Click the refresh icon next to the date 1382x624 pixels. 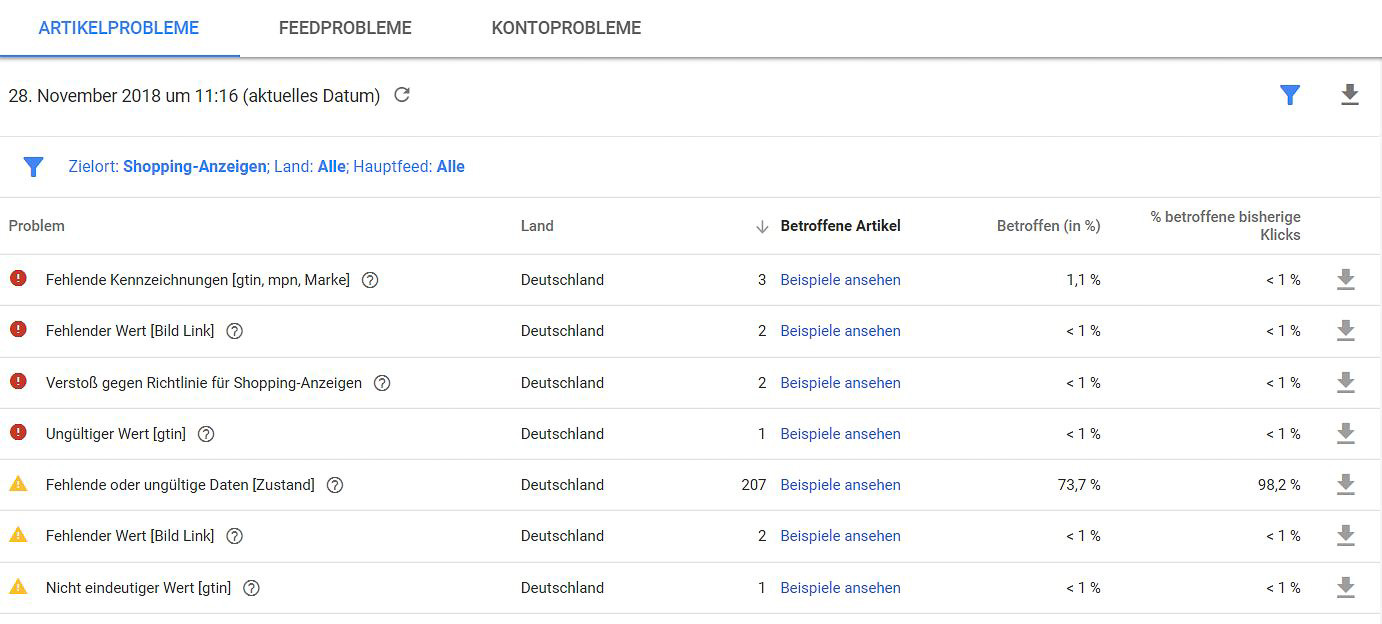(402, 95)
